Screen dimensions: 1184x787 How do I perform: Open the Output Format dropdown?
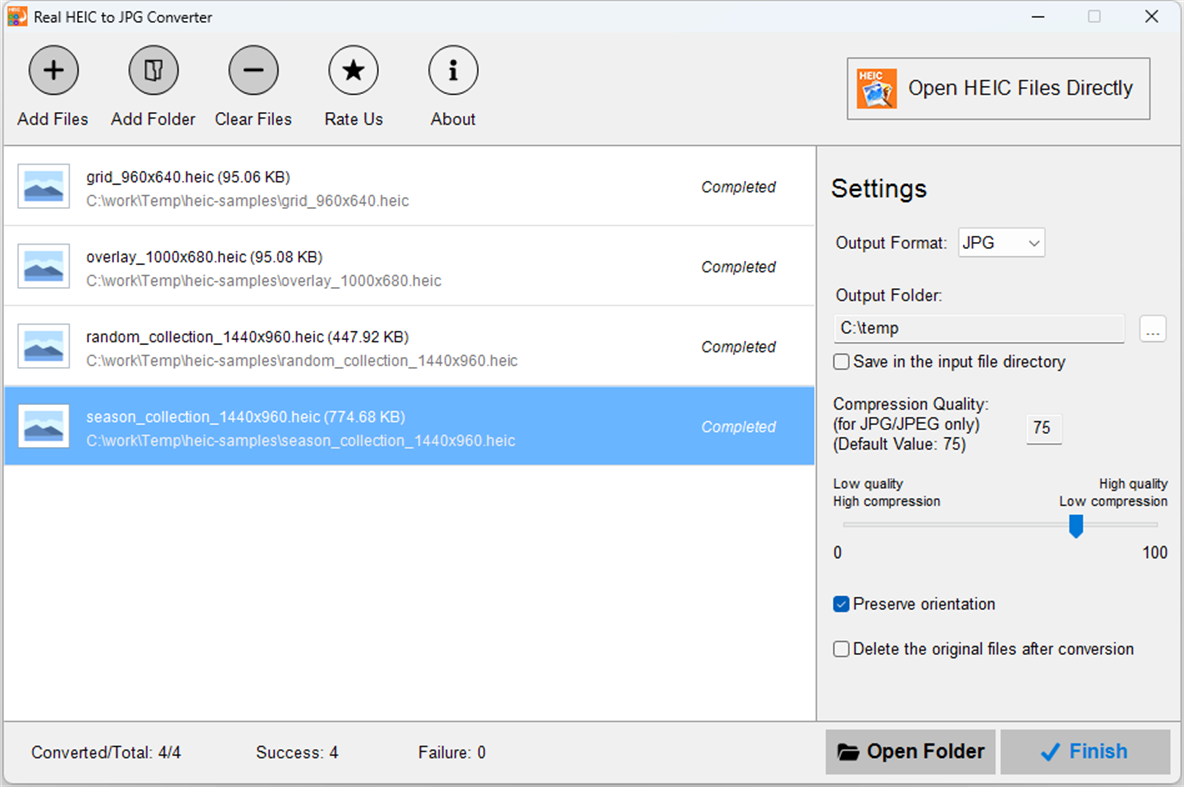click(1031, 242)
